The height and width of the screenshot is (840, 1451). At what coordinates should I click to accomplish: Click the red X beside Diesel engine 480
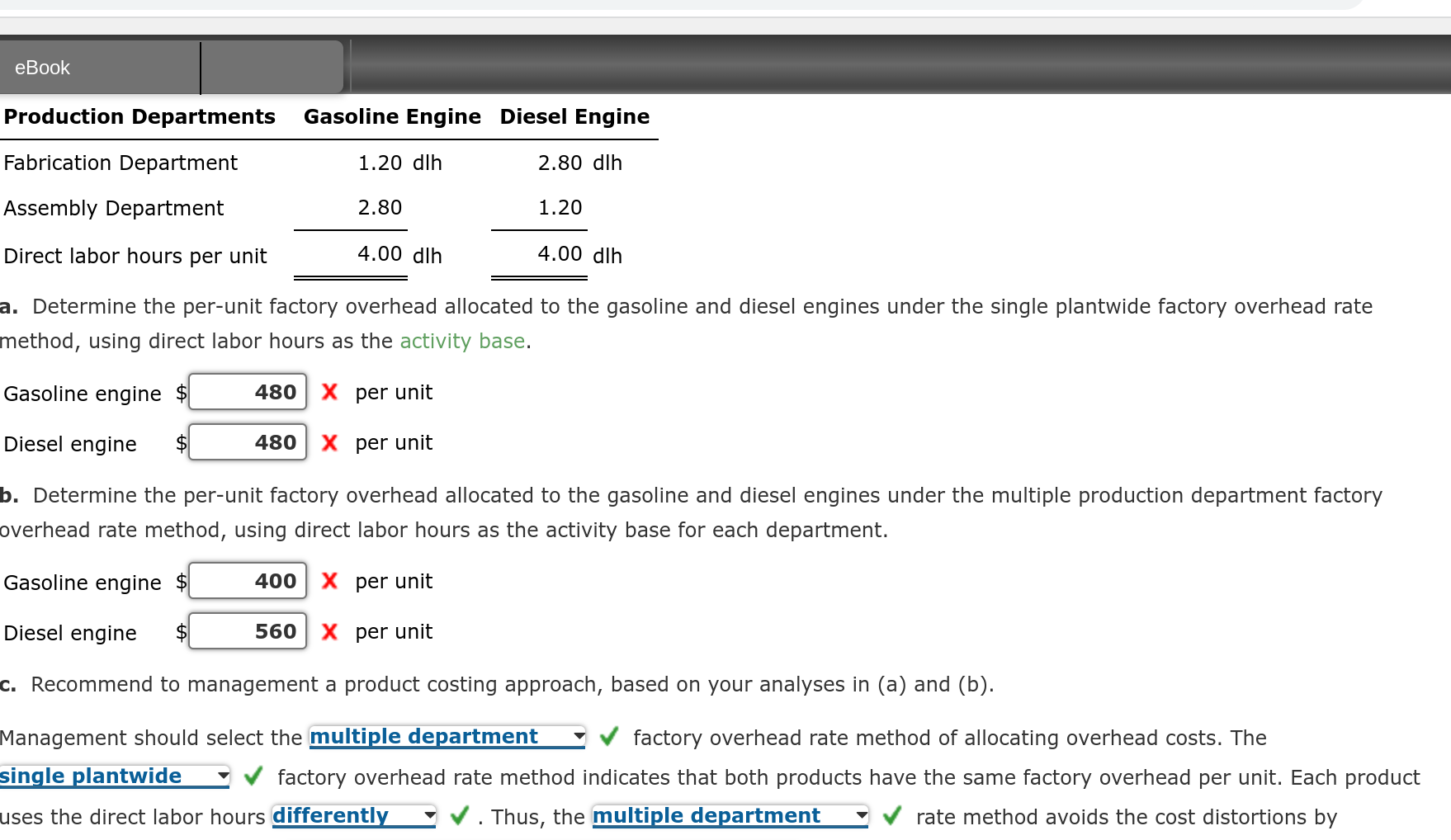[328, 442]
